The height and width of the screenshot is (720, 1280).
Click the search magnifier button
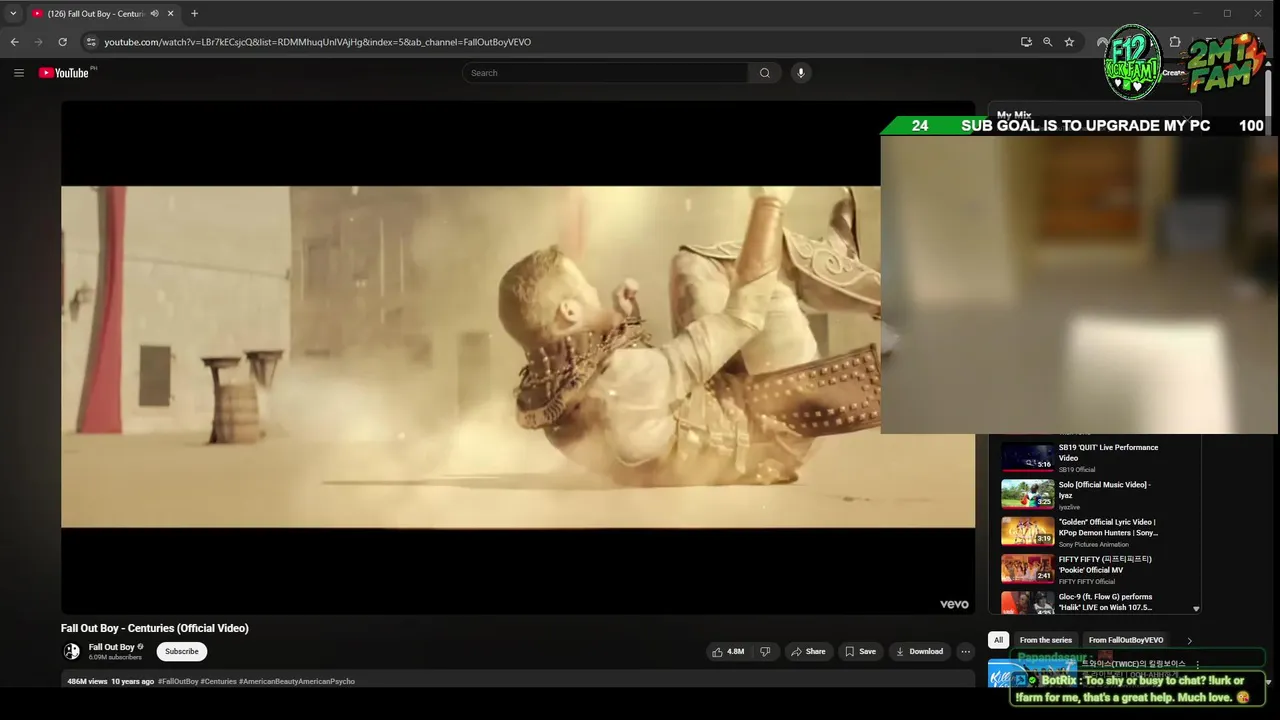tap(764, 73)
